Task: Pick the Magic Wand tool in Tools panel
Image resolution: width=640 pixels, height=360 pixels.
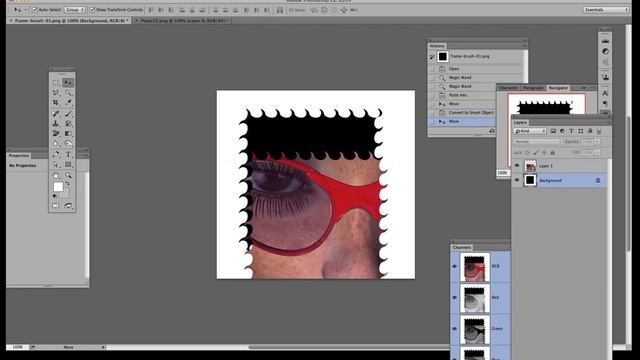Action: click(x=68, y=93)
